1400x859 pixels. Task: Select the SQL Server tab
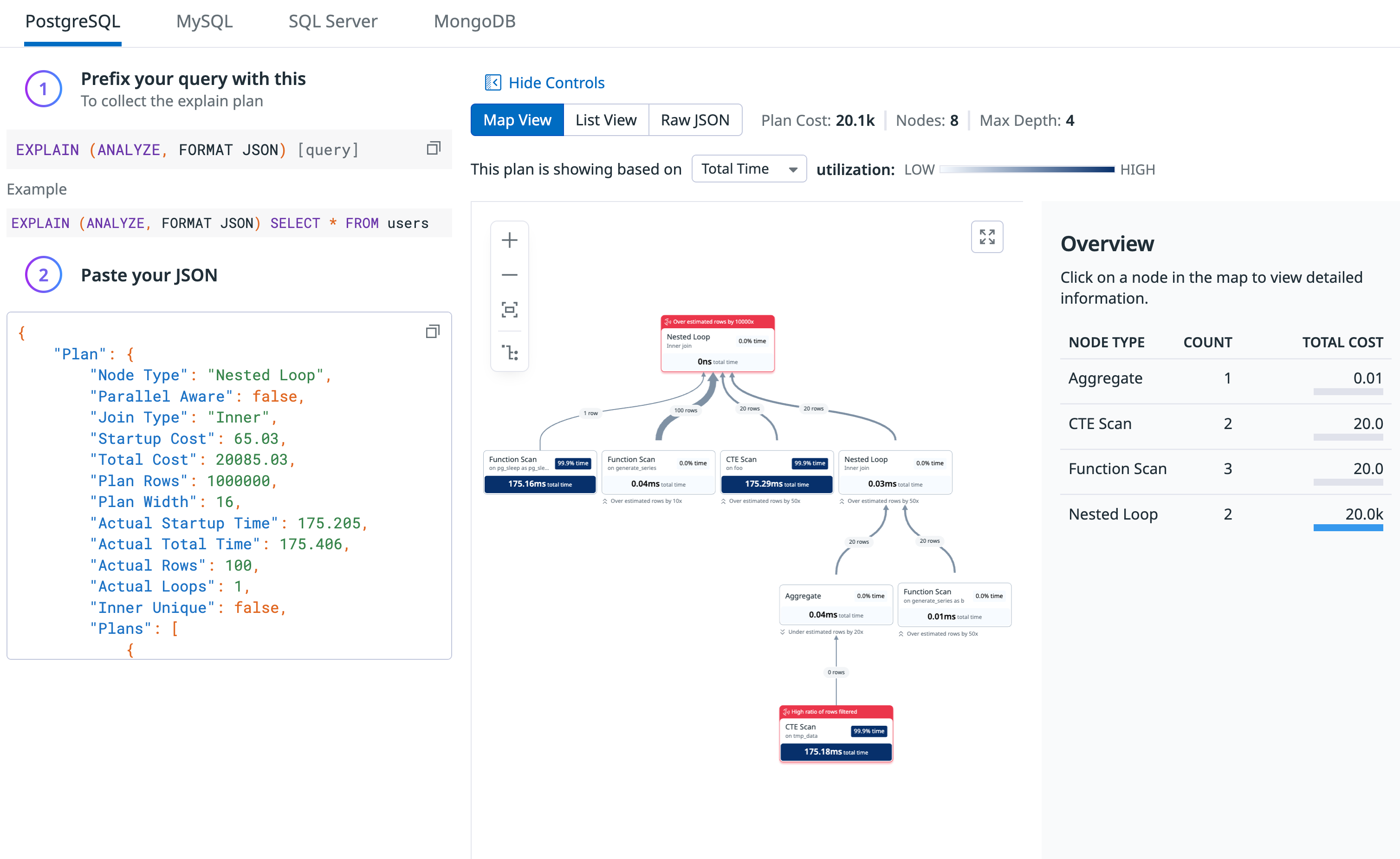click(333, 22)
